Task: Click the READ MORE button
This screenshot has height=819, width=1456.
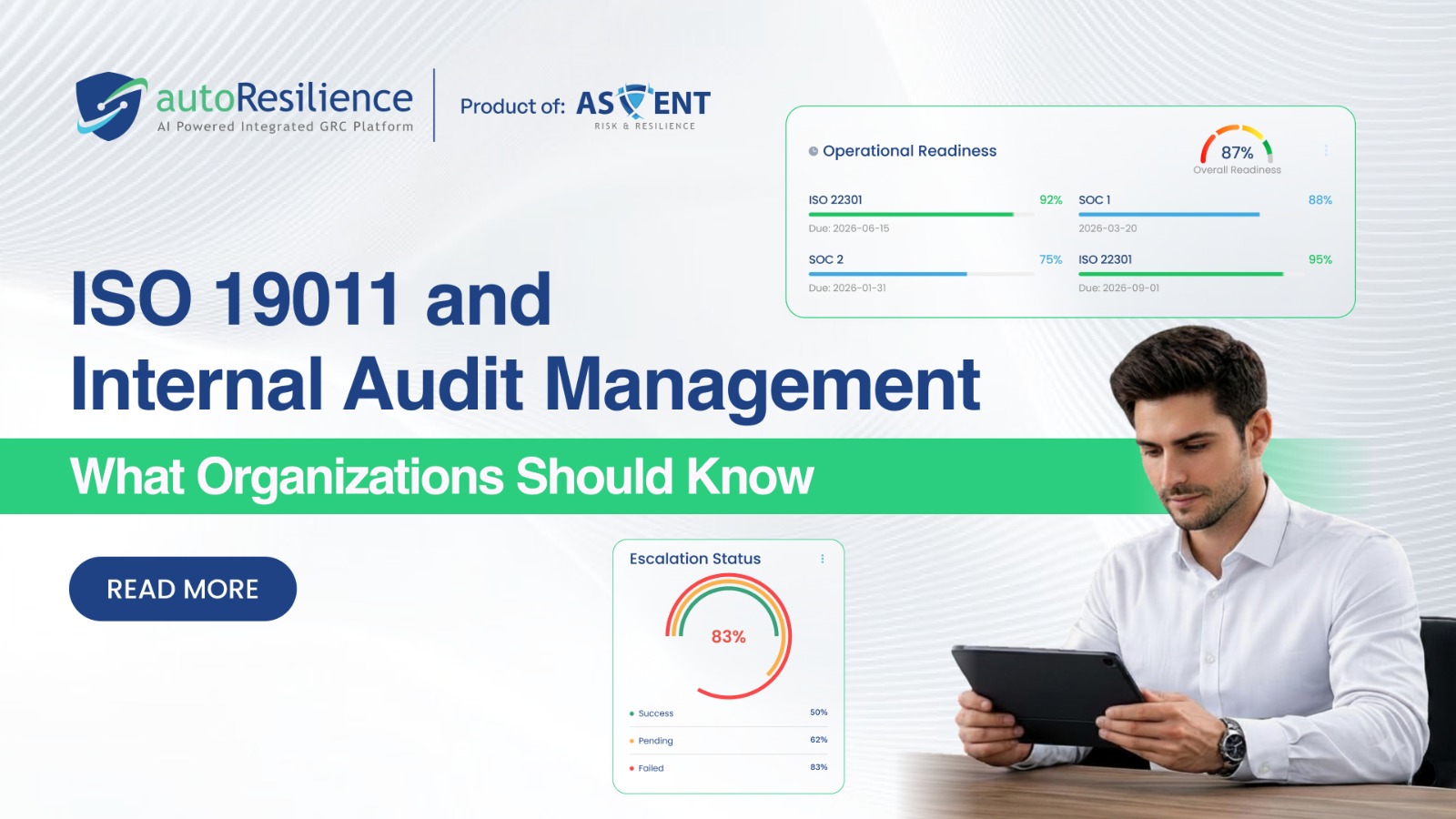Action: click(x=183, y=589)
